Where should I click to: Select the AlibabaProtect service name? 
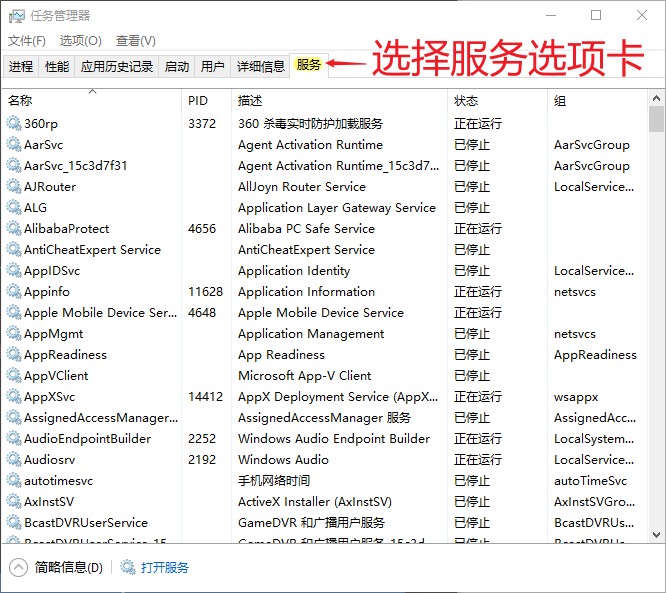pos(67,229)
